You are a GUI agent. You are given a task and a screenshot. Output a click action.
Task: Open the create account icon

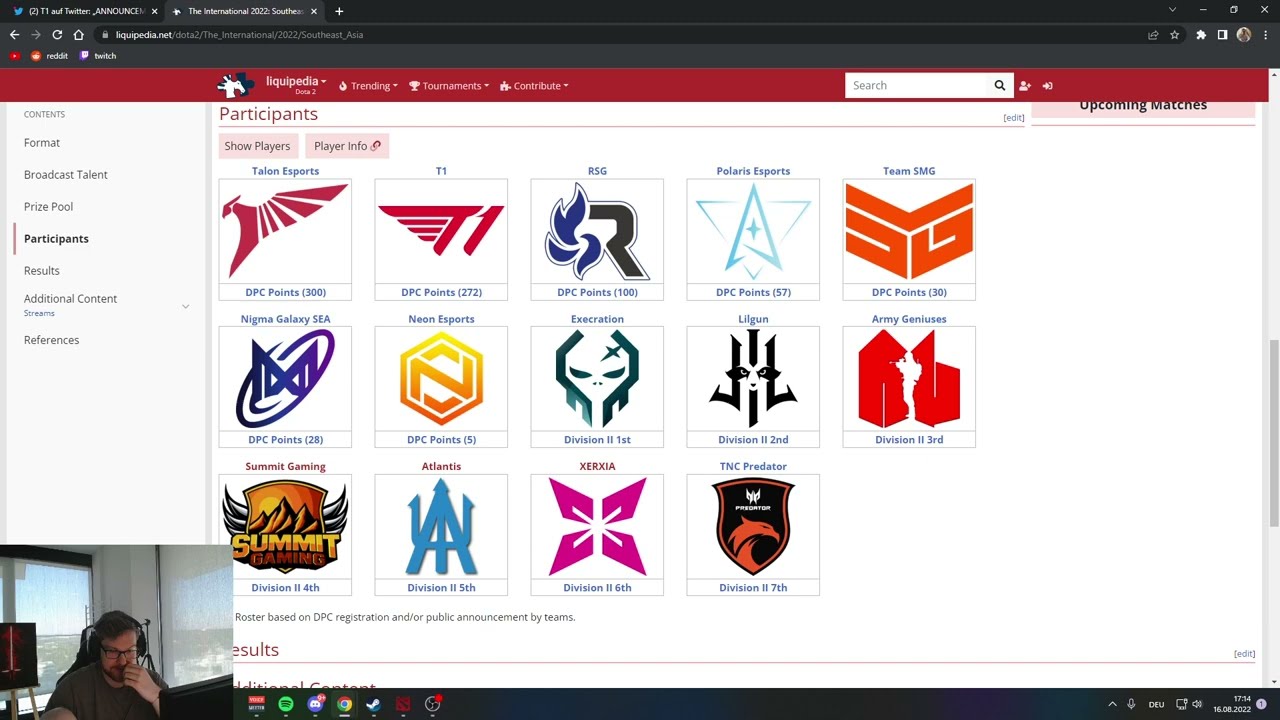1024,86
